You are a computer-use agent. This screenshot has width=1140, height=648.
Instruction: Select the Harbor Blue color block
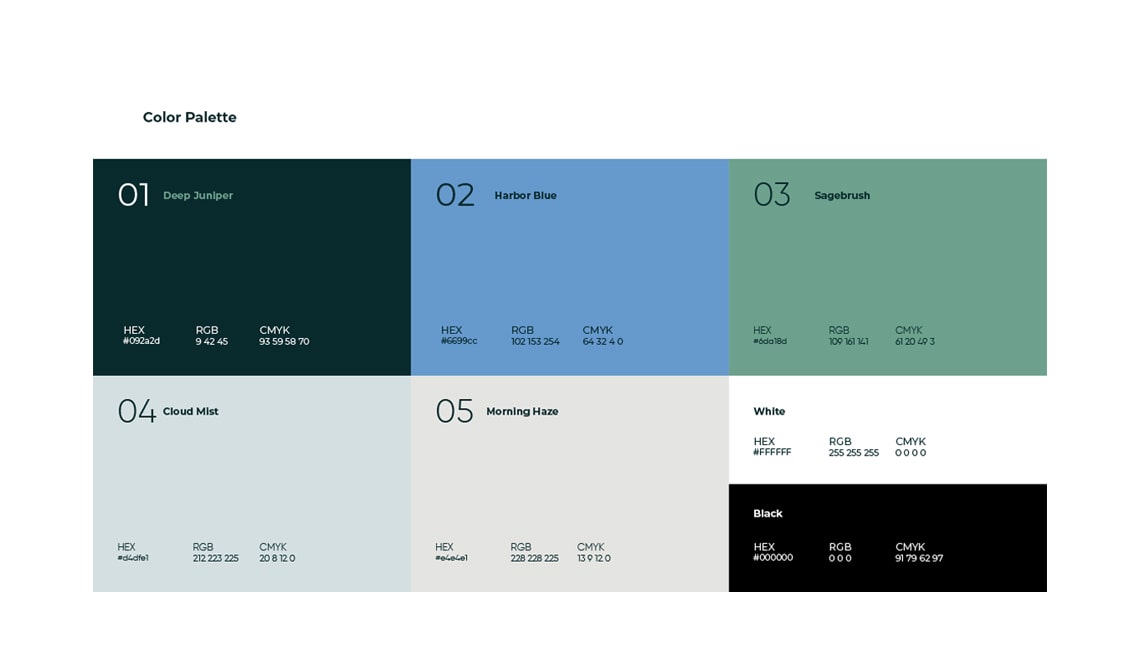coord(570,267)
